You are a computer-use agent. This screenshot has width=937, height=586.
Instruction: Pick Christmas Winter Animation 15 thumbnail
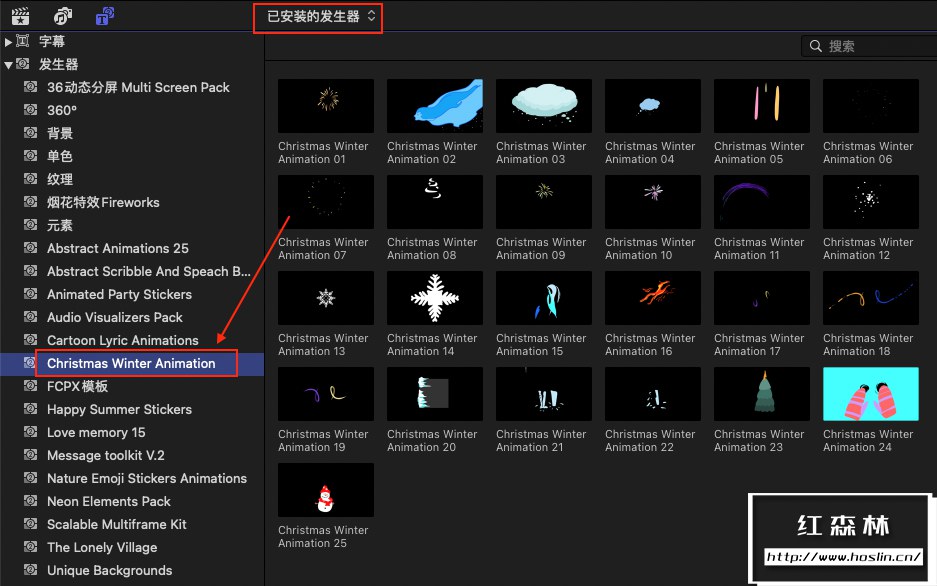(544, 298)
